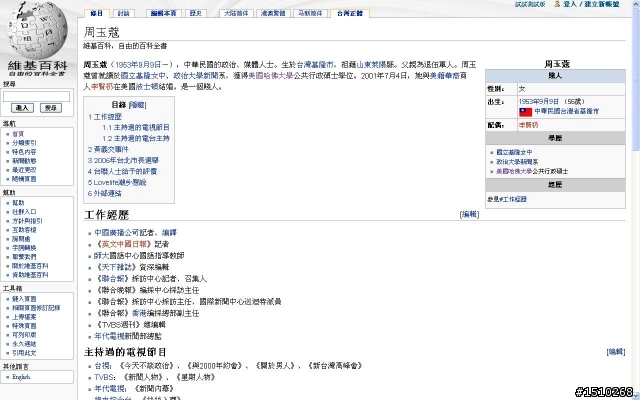The width and height of the screenshot is (640, 400).
Task: Jump to contents entry 1.2 主持過的電台
Action: (x=136, y=138)
